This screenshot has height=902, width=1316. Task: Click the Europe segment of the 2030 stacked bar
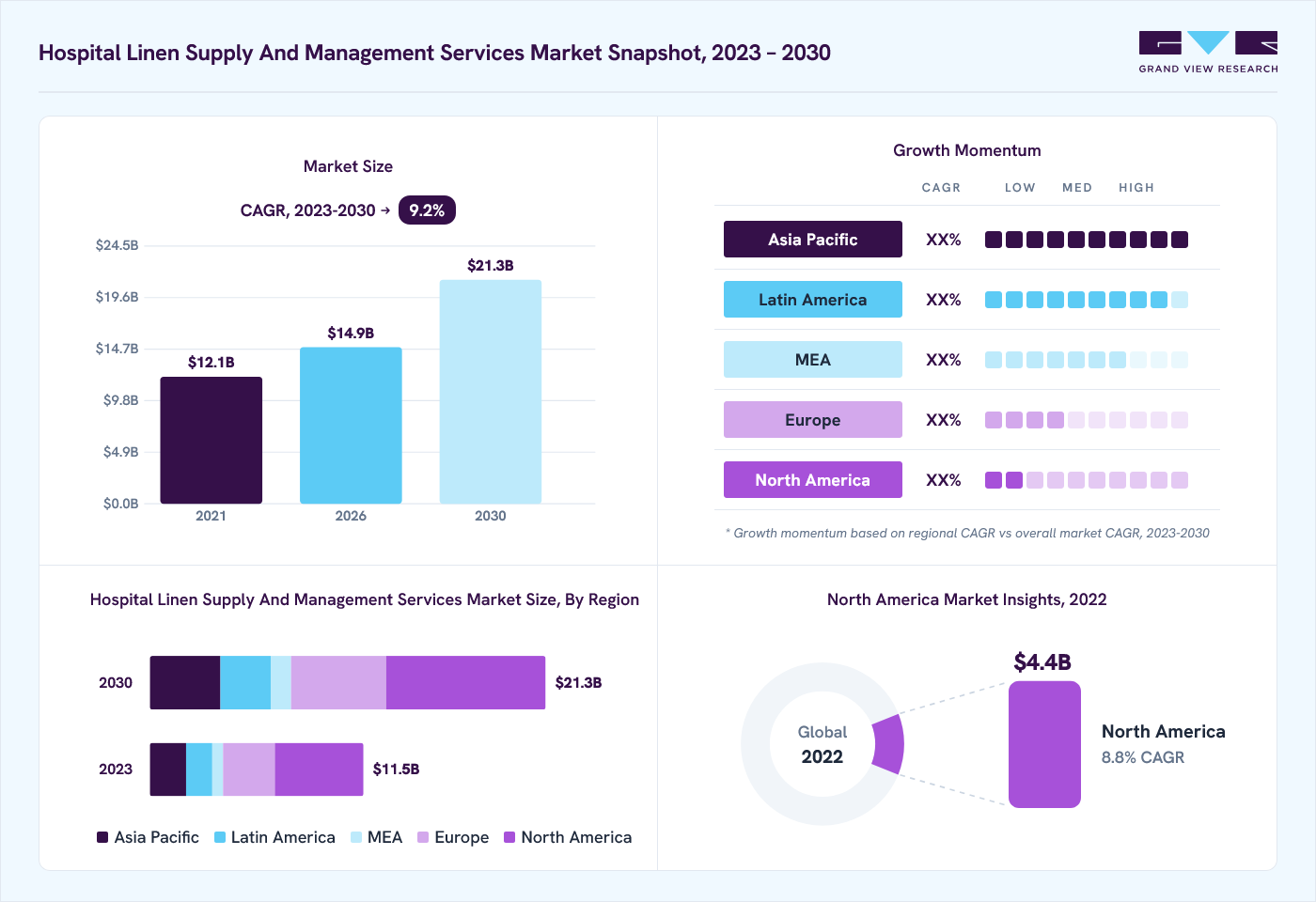pos(338,682)
